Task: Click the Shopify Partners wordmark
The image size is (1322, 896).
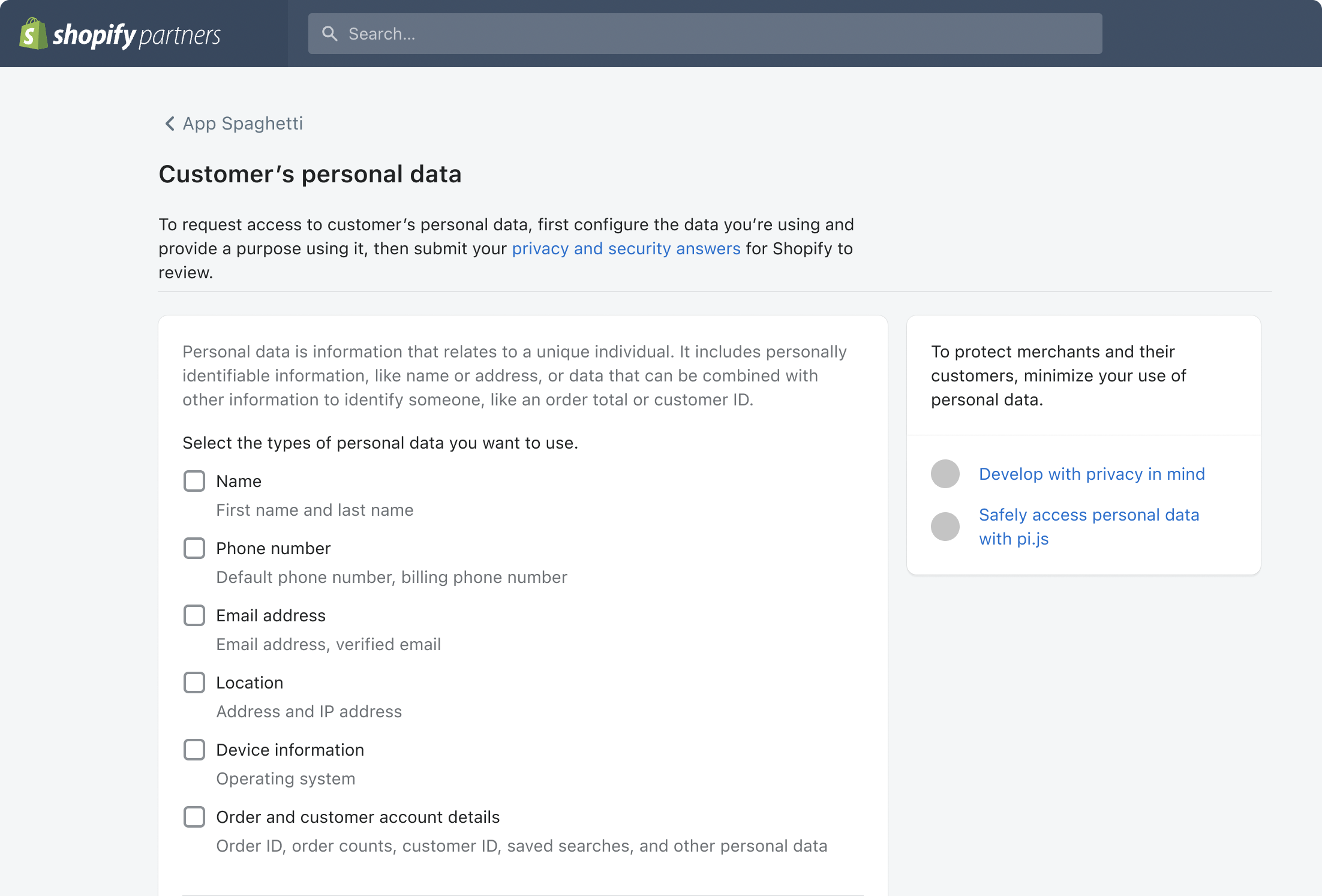Action: (137, 35)
